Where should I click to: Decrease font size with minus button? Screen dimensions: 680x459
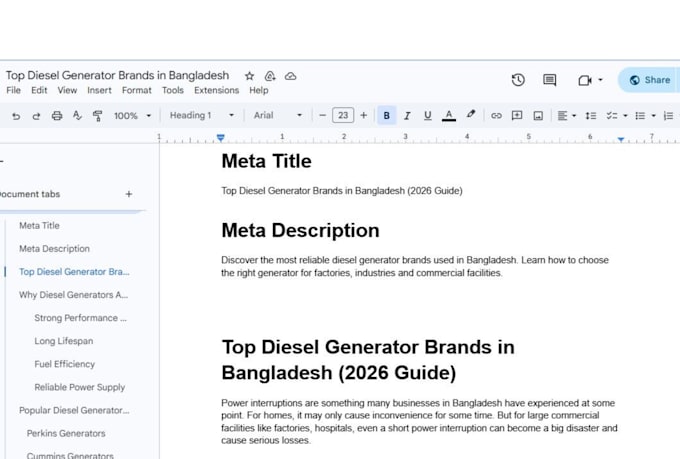(322, 115)
